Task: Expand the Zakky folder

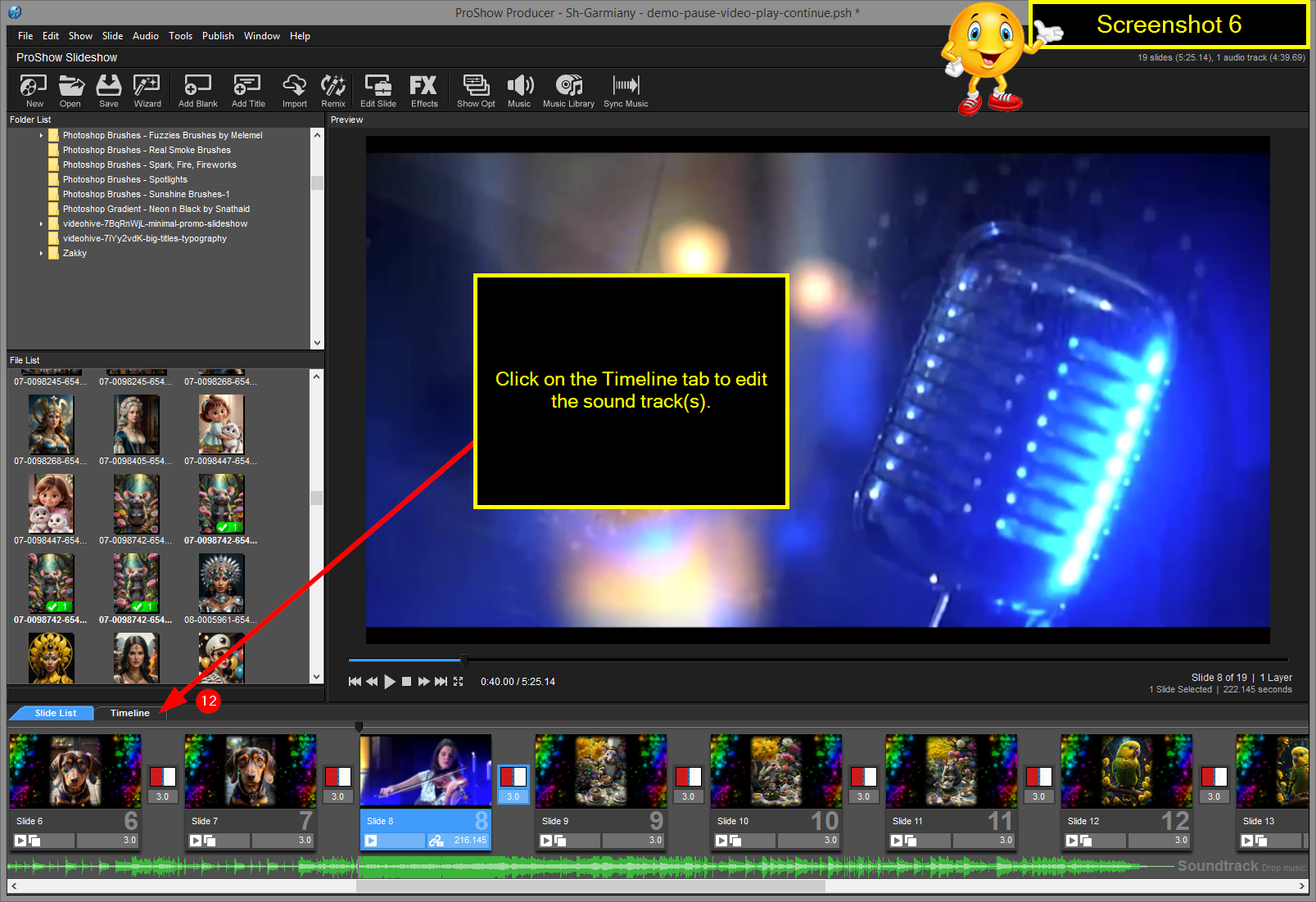Action: click(x=41, y=253)
